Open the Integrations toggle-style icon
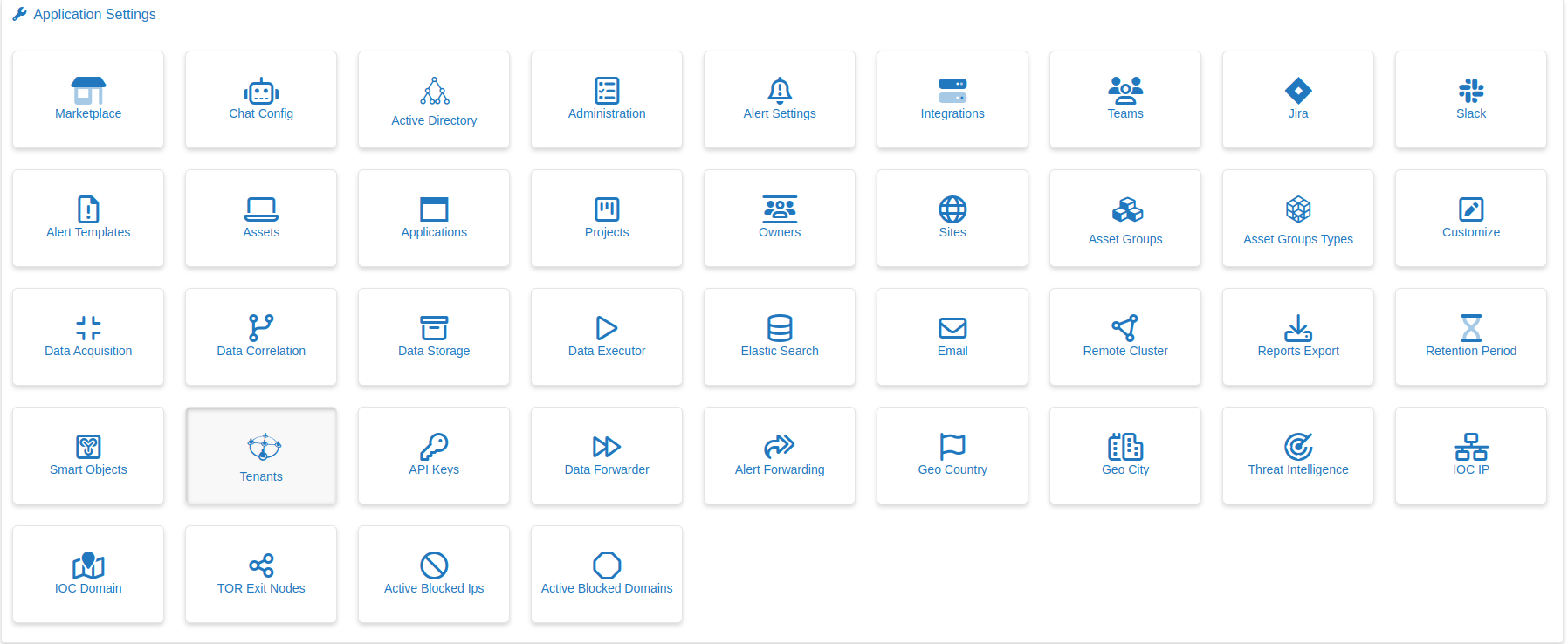The image size is (1568, 644). click(x=952, y=91)
